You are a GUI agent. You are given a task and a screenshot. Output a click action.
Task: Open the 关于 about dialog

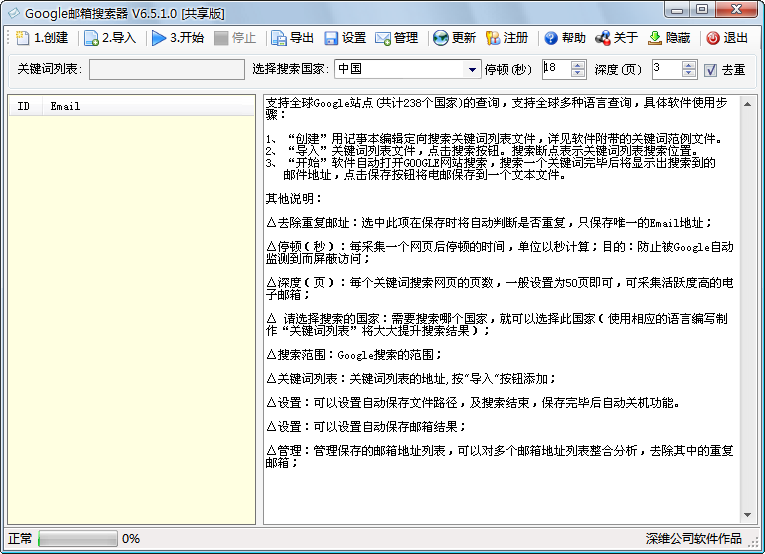pyautogui.click(x=603, y=38)
